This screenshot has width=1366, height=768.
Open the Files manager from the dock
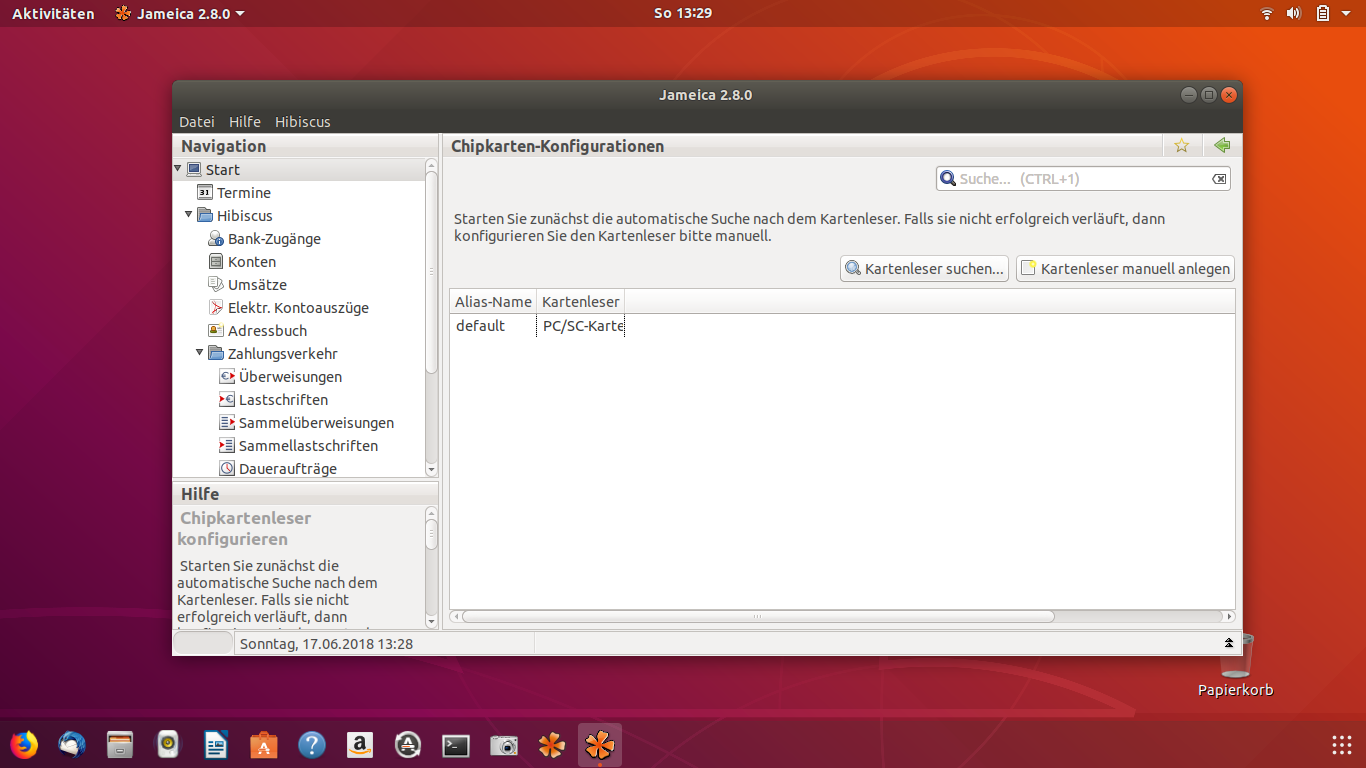(x=120, y=745)
